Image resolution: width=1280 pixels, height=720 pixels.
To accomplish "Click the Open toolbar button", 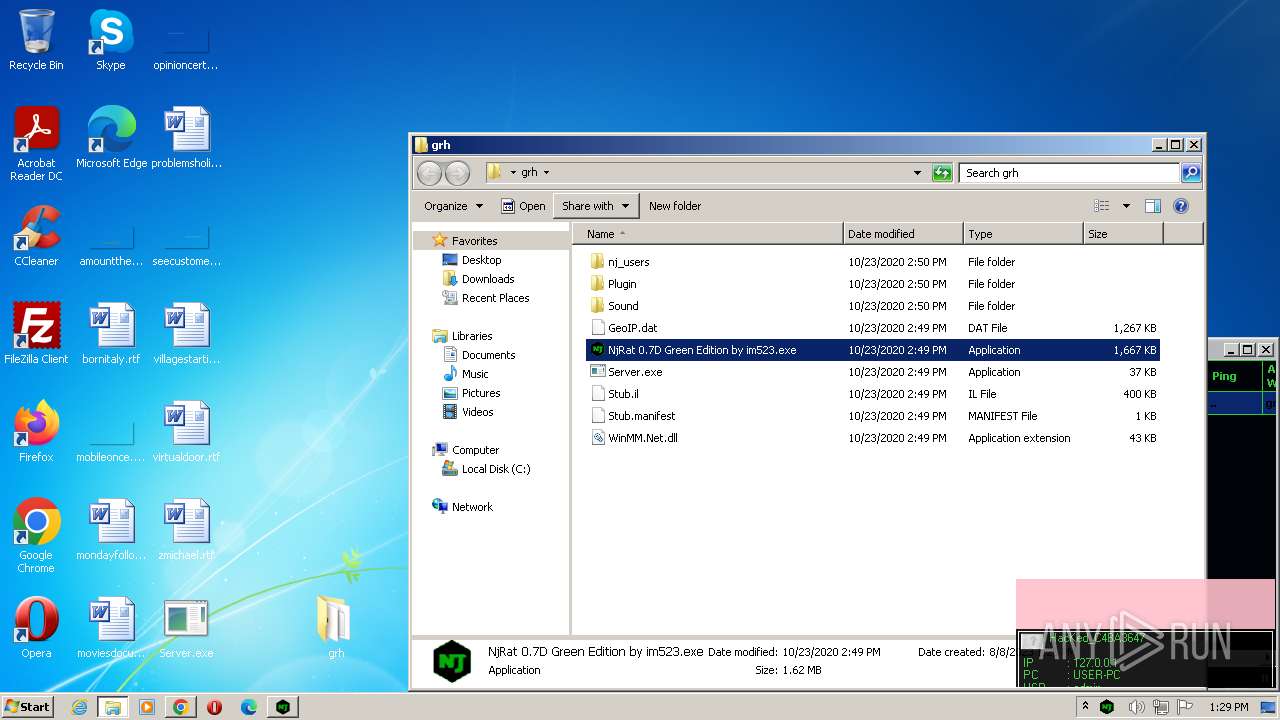I will click(523, 206).
